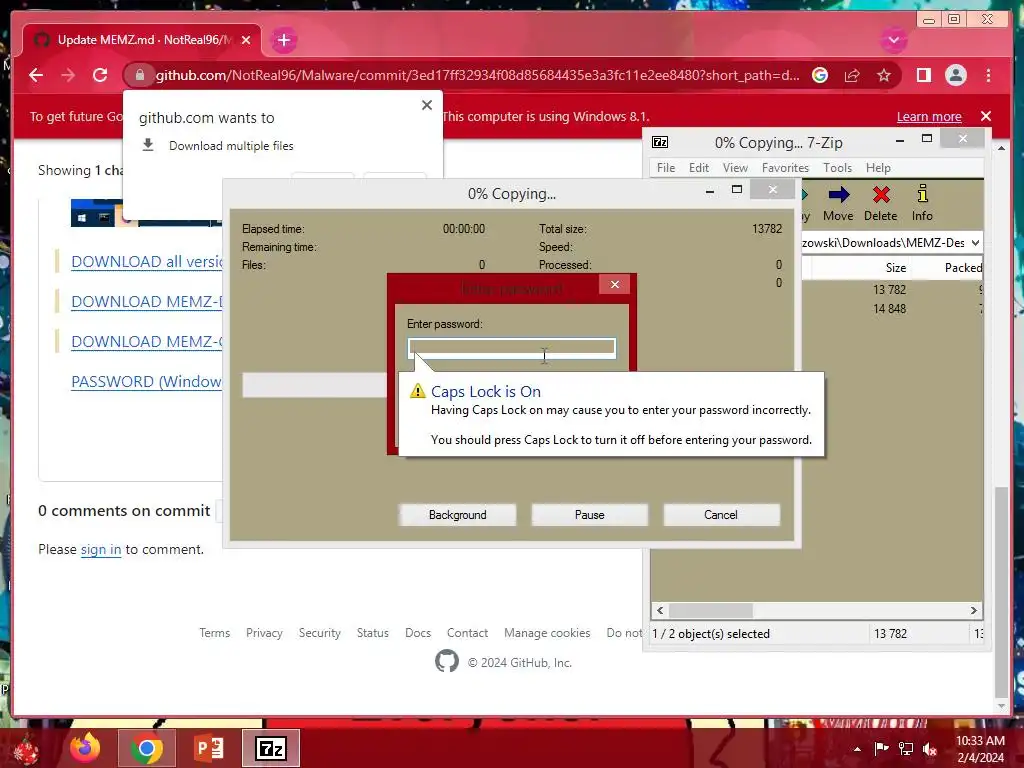Cancel the copying operation
Screen dimensions: 1024x768
click(721, 515)
